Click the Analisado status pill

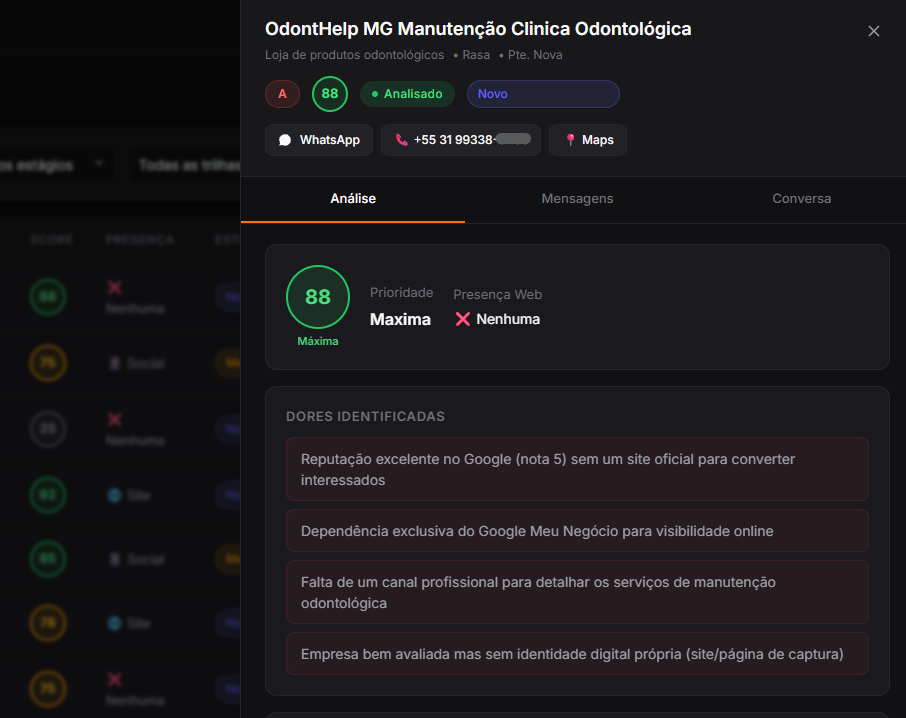pos(407,94)
